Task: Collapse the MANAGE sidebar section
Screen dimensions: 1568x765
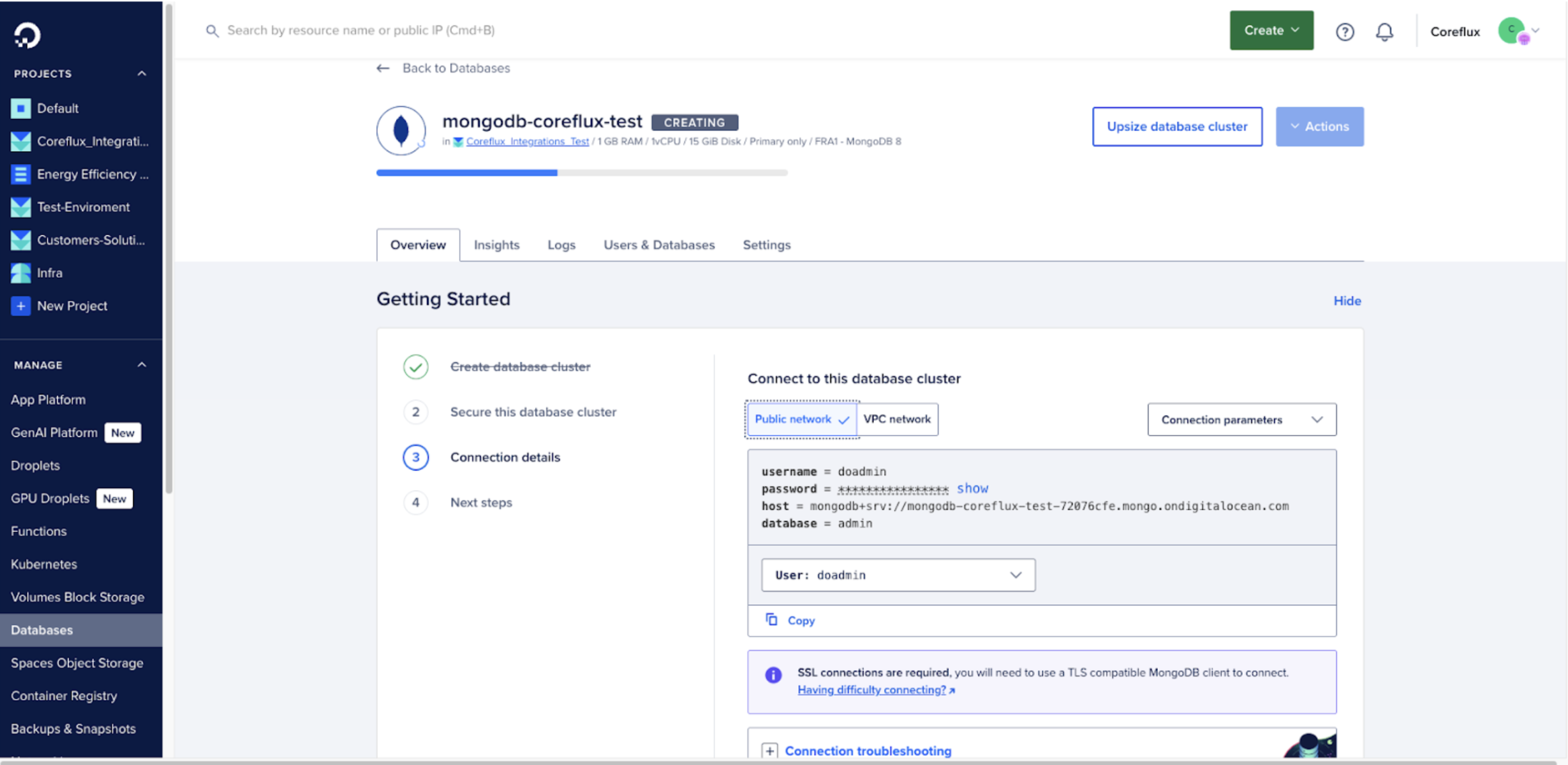Action: click(x=141, y=364)
